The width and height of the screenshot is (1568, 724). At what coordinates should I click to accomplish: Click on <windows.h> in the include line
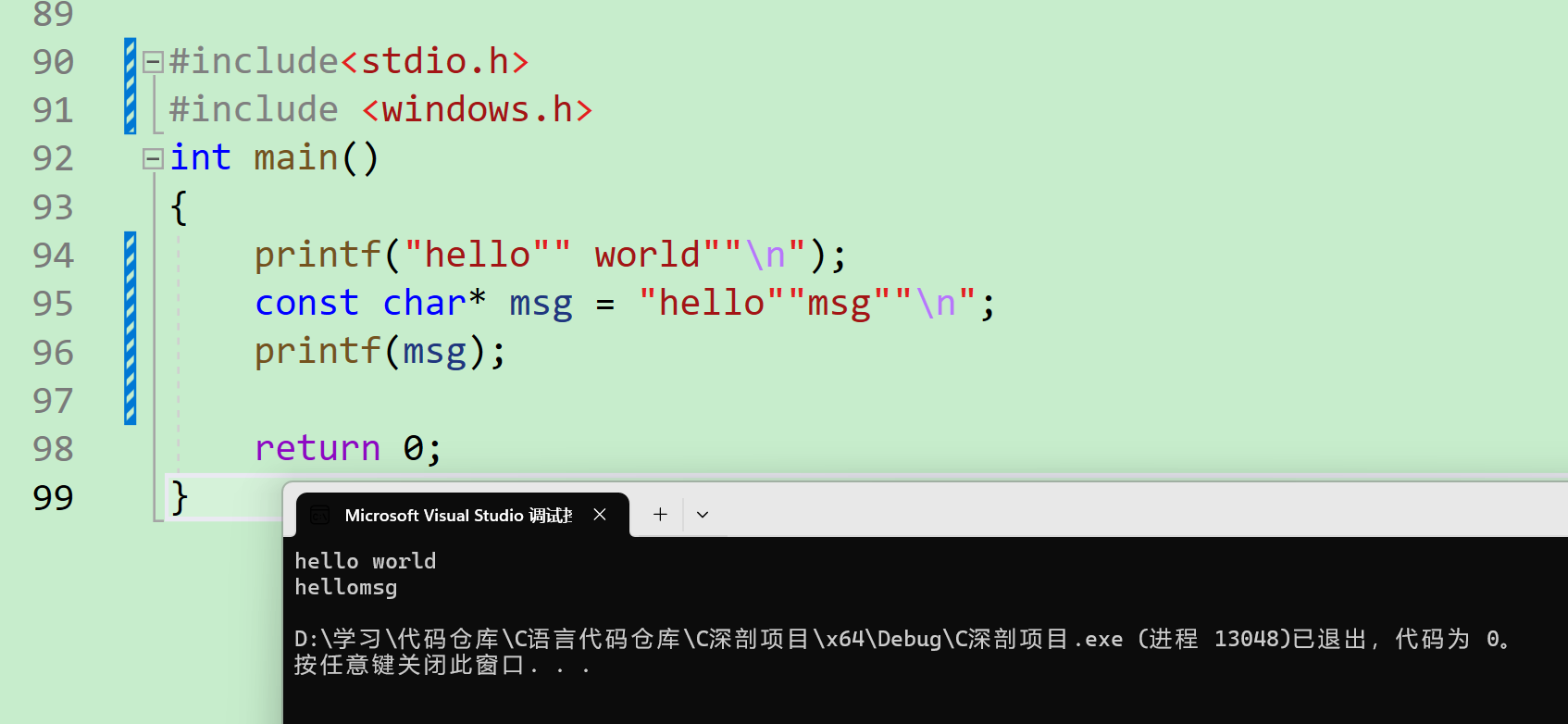pos(478,109)
